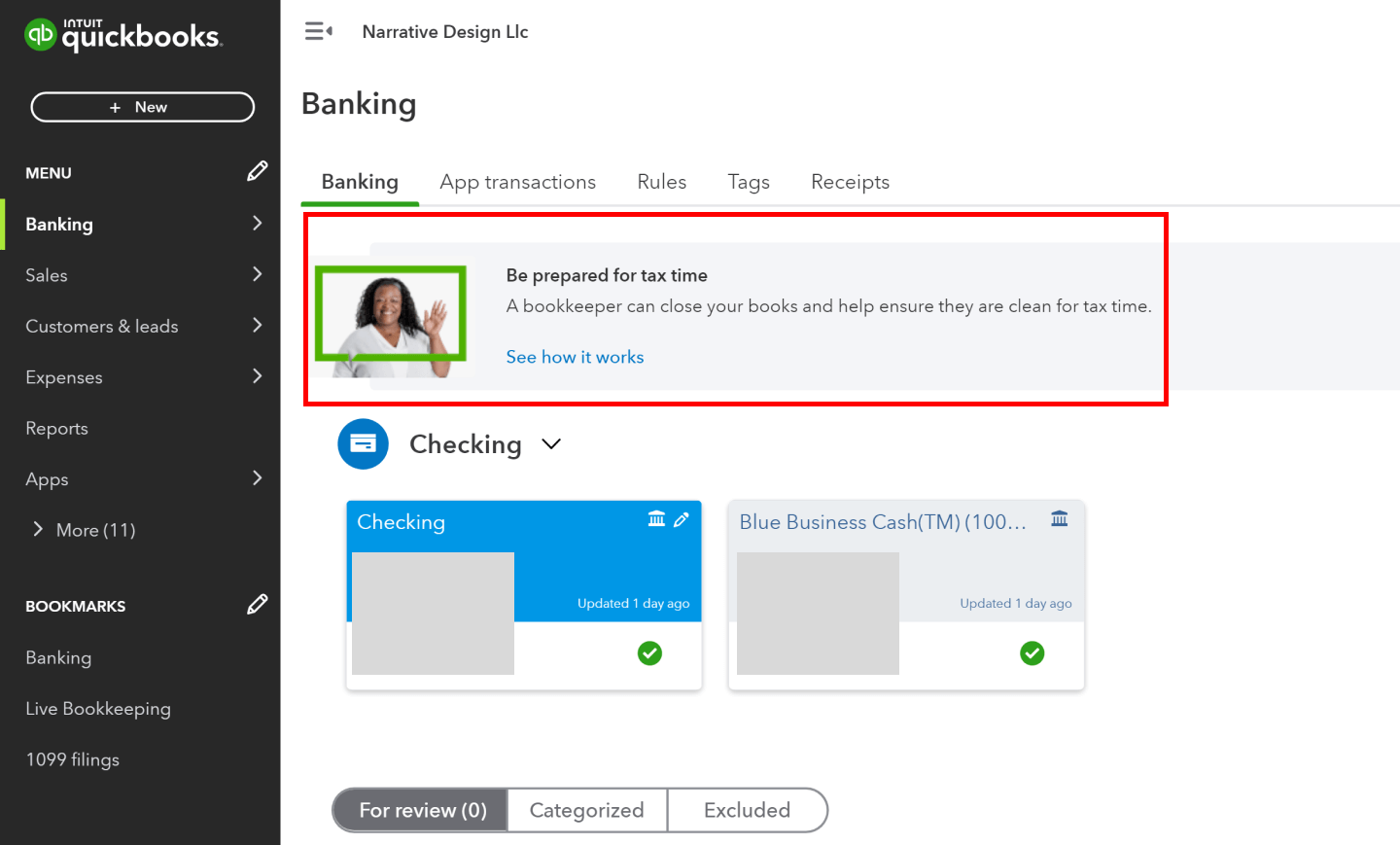Expand Customers & leads submenu chevron
1400x845 pixels.
click(x=257, y=325)
